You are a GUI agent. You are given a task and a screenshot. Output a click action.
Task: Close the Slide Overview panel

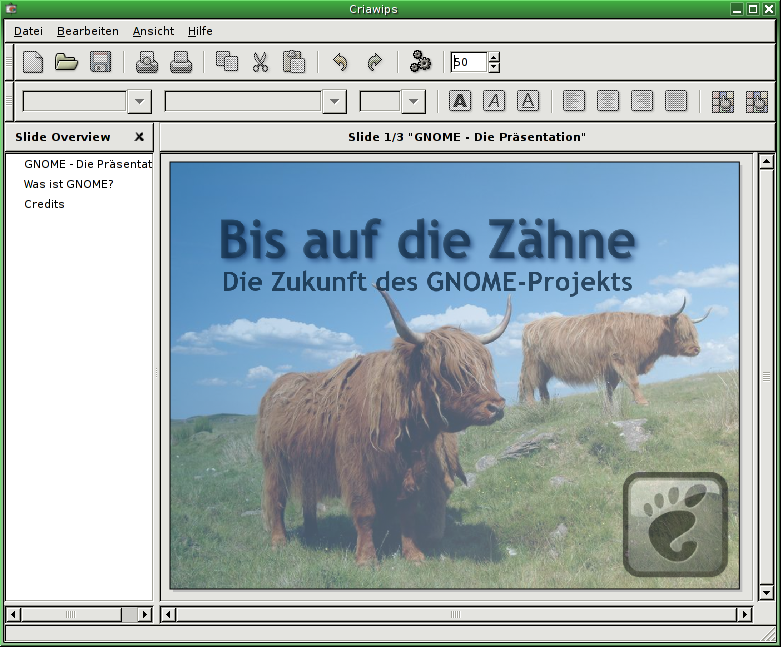(x=139, y=137)
